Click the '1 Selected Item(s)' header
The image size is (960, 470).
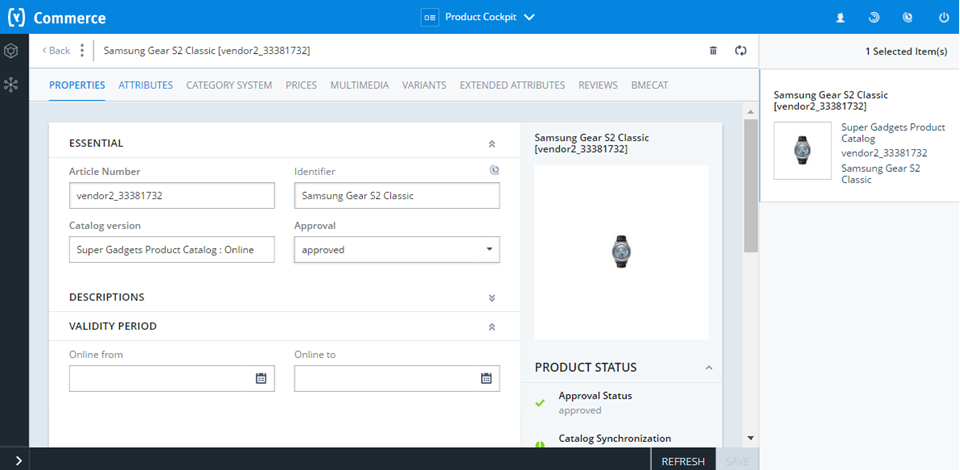[x=906, y=51]
